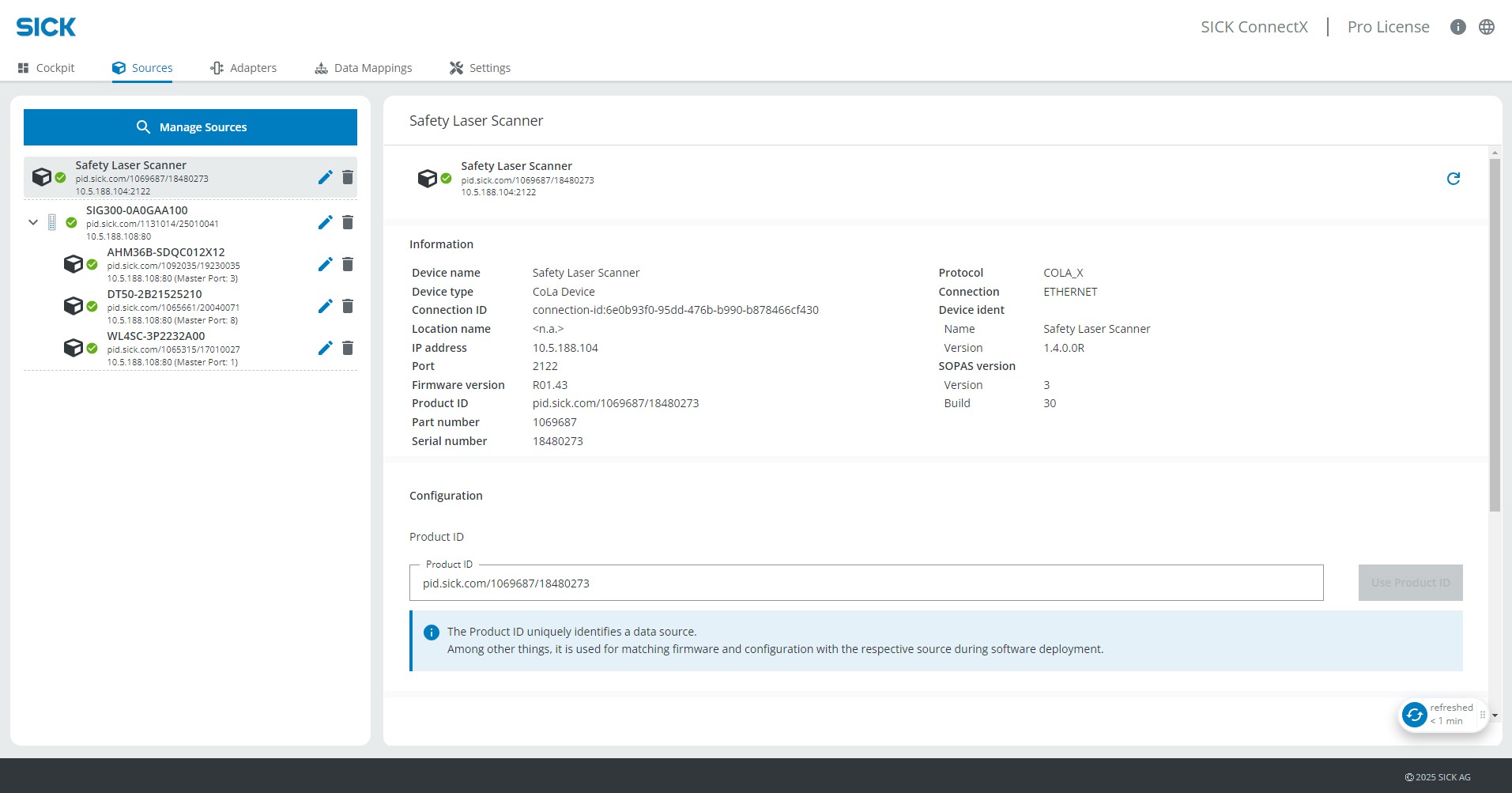1512x793 pixels.
Task: Open the Cockpit tab
Action: [x=46, y=68]
